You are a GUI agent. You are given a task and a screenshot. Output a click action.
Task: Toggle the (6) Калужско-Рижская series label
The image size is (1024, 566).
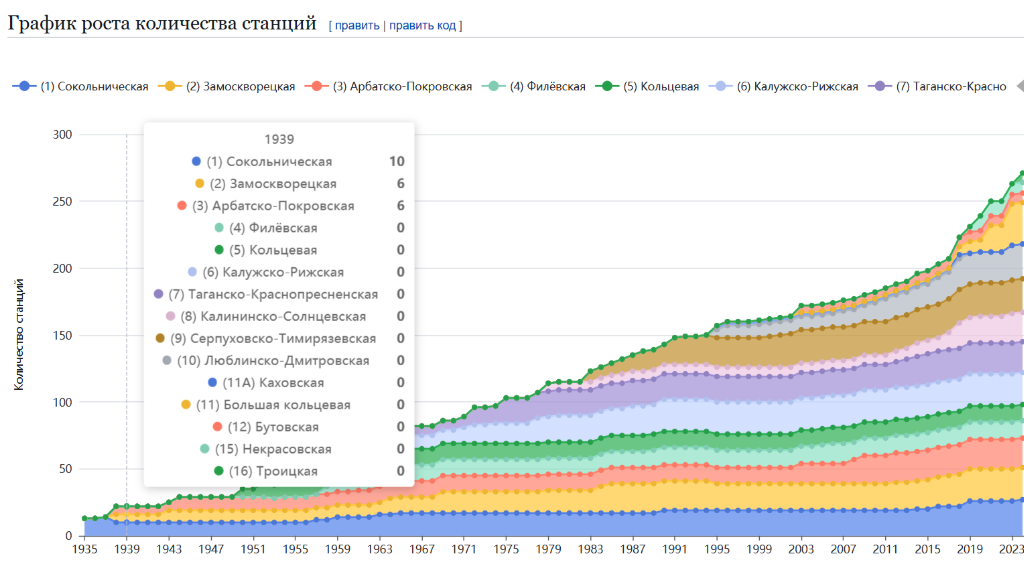tap(797, 87)
